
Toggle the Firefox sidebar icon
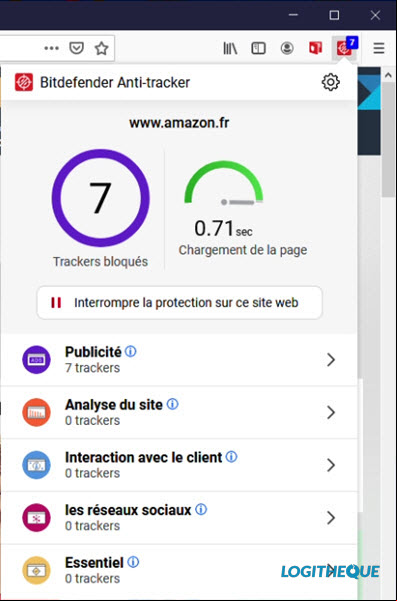[x=258, y=48]
